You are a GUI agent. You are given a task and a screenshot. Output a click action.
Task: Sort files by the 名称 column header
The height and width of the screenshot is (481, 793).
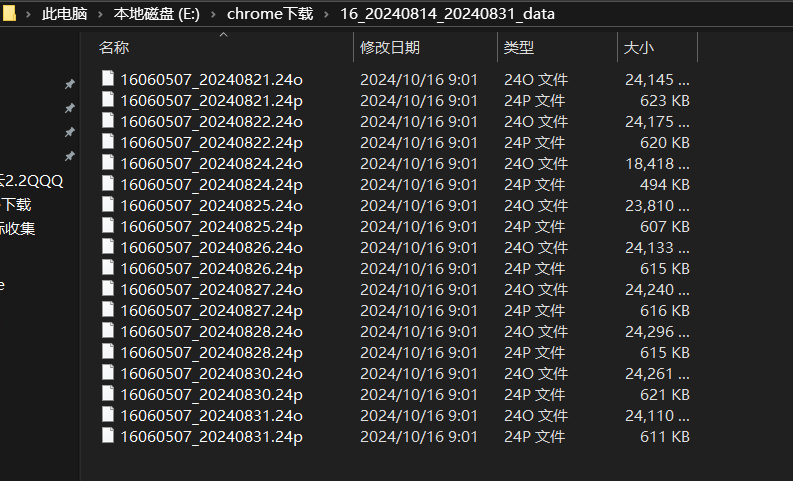click(x=114, y=48)
